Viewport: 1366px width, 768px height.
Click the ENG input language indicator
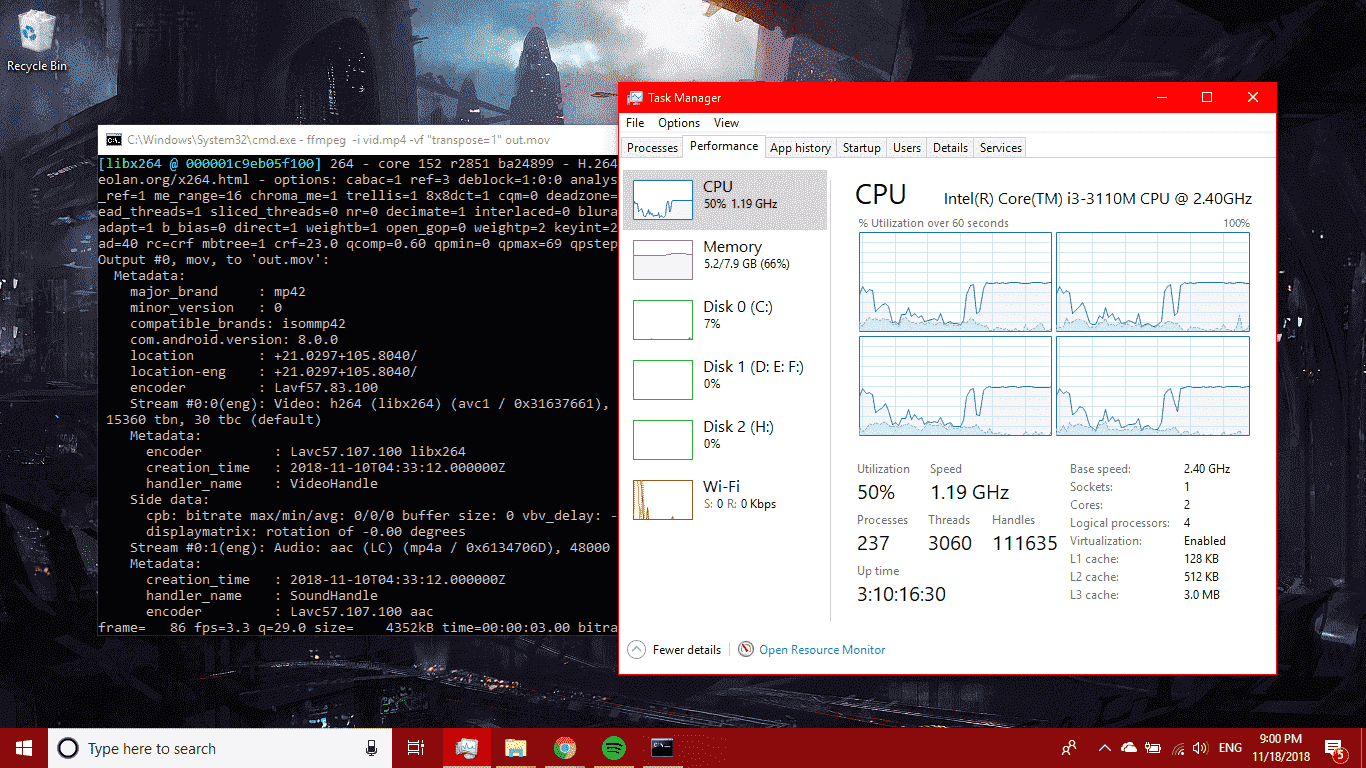pos(1230,748)
